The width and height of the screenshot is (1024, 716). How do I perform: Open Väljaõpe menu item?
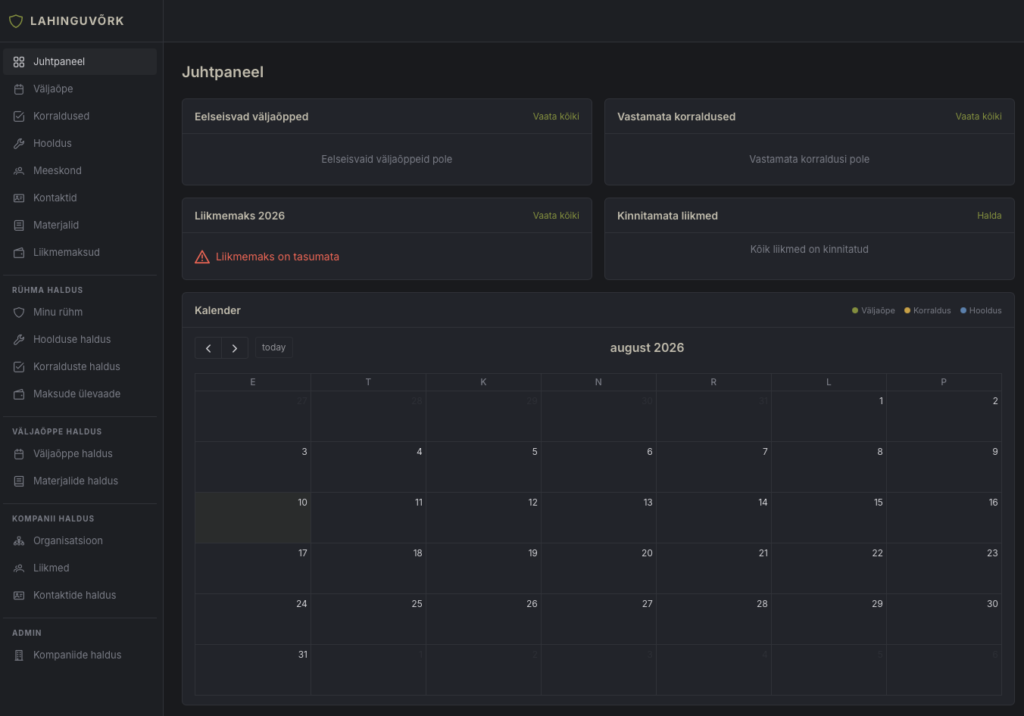coord(80,89)
